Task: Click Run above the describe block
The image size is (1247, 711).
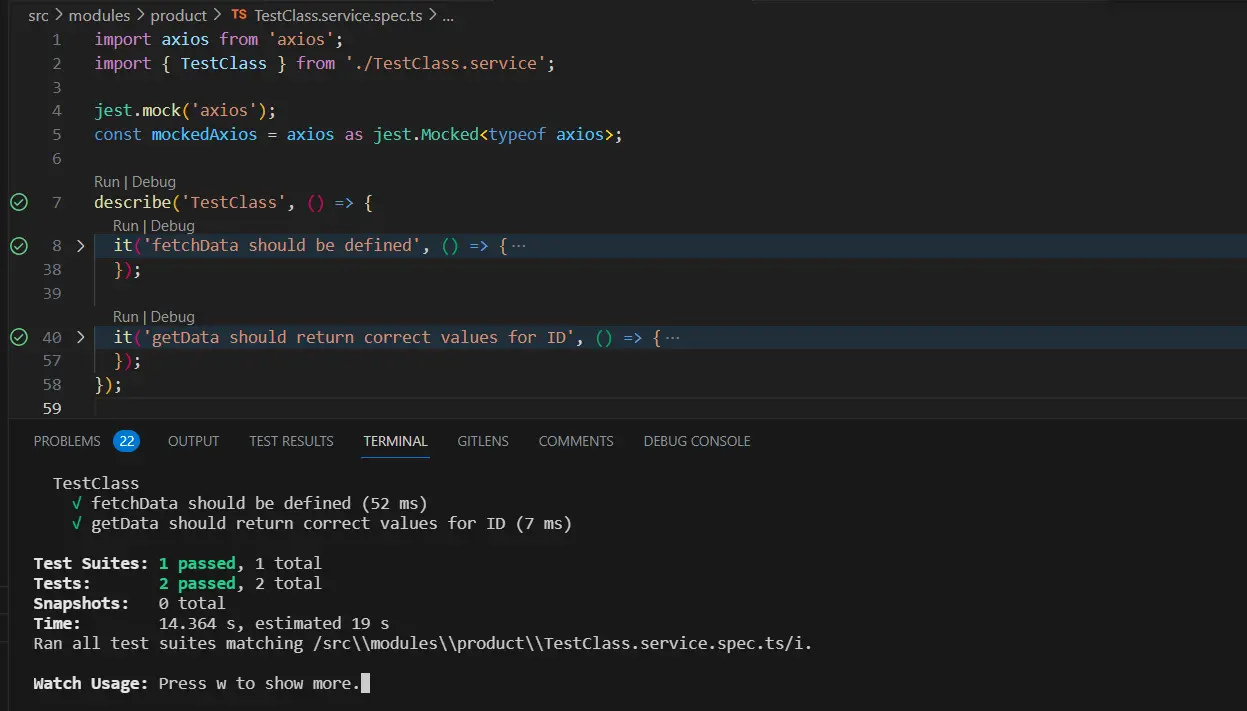Action: pos(106,182)
